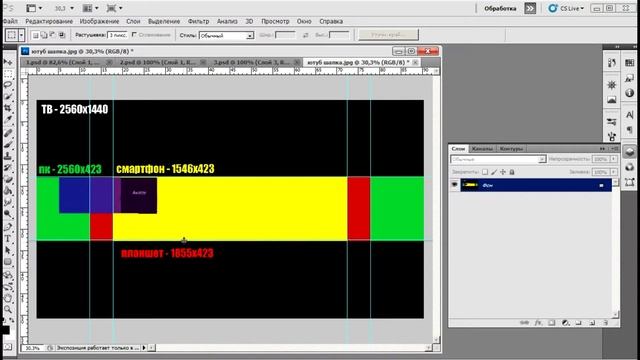Screen dimensions: 640x360
Task: Toggle the Сглаживание checkbox
Action: pos(134,35)
